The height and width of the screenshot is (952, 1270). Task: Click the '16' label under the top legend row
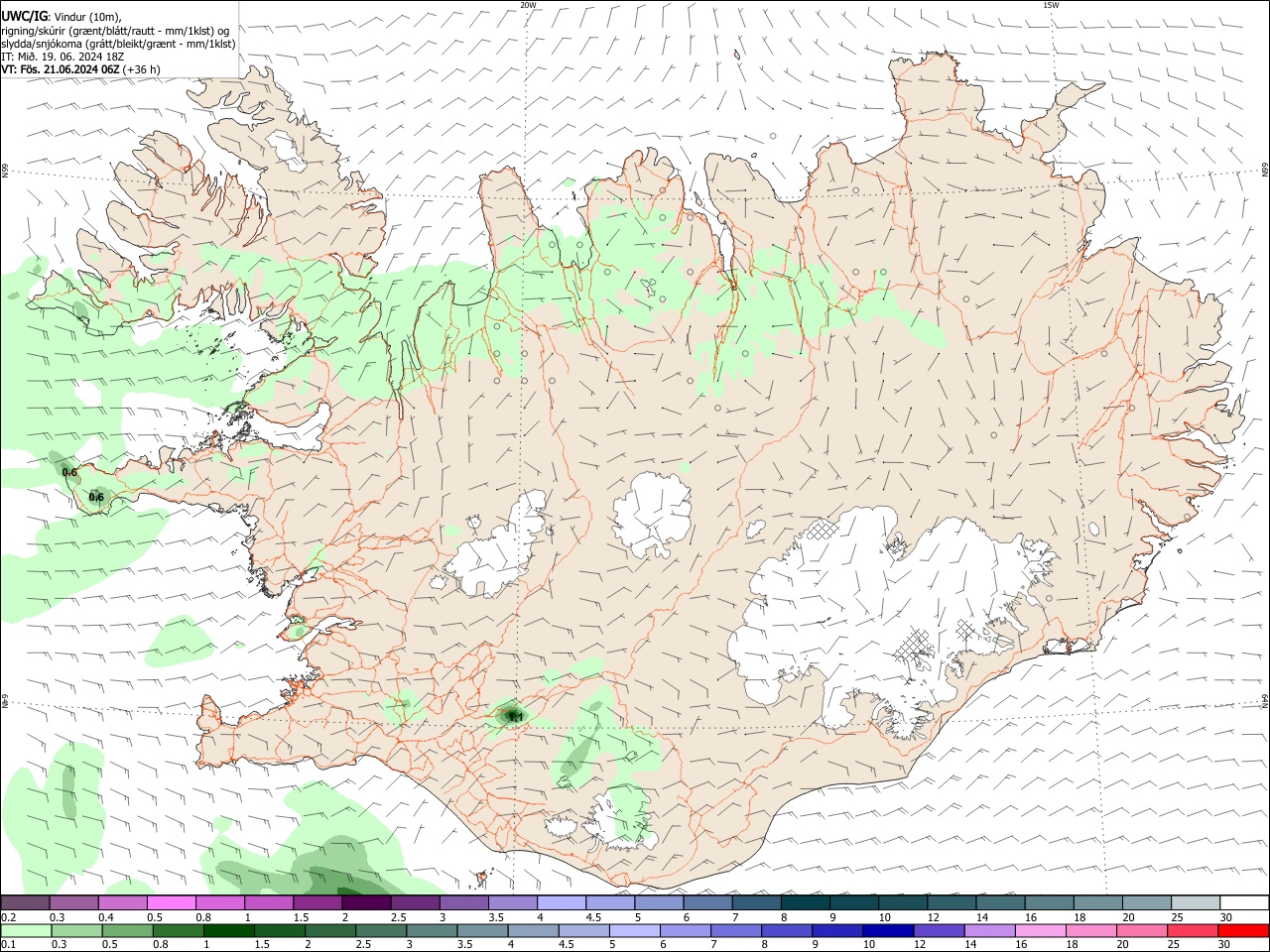coord(1031,917)
